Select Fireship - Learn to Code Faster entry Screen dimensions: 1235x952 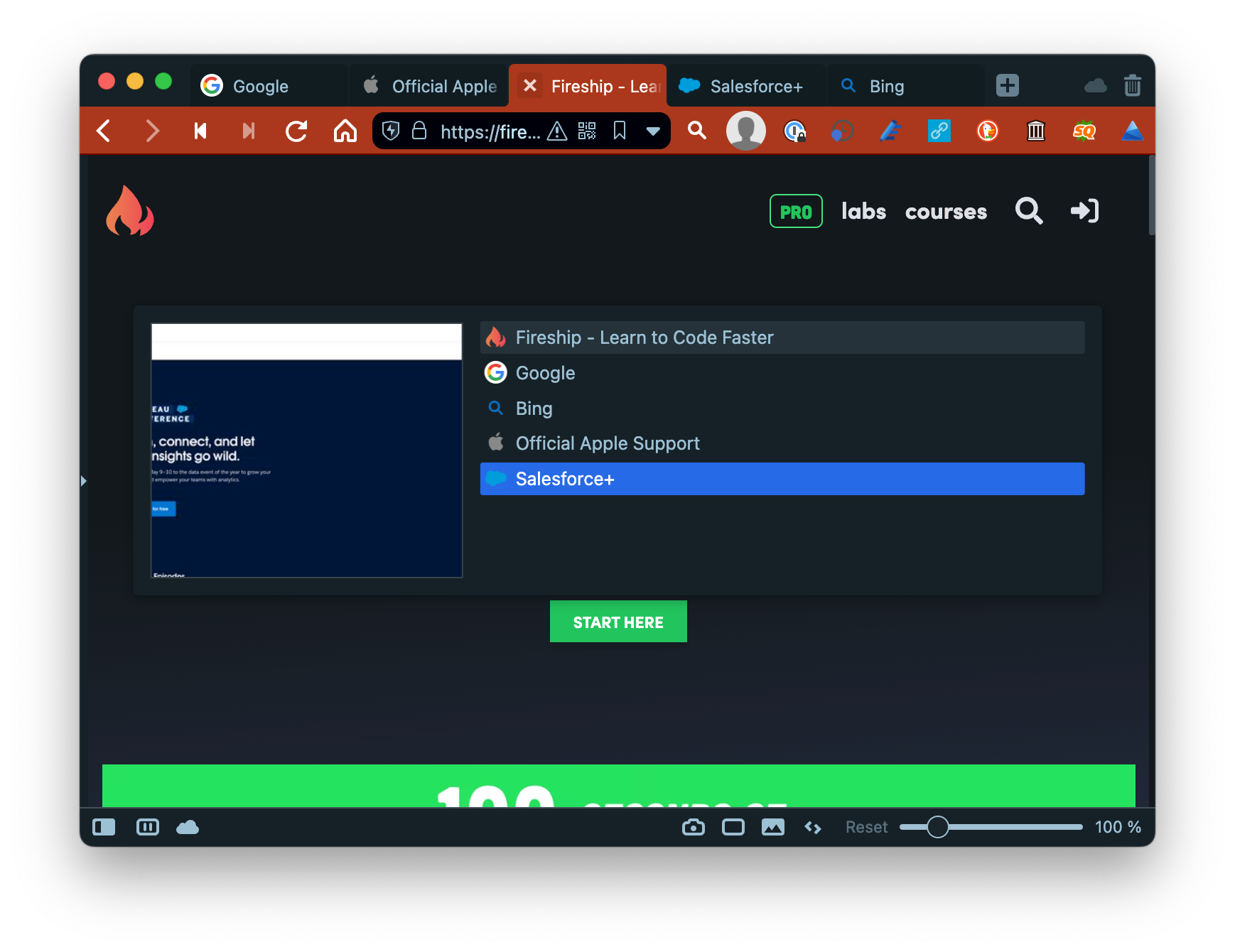(782, 337)
